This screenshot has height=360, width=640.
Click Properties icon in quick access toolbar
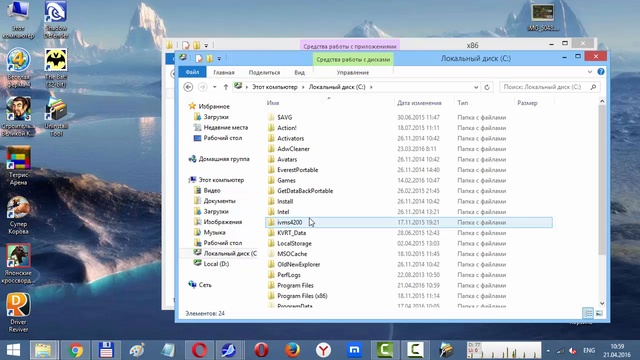[x=199, y=58]
